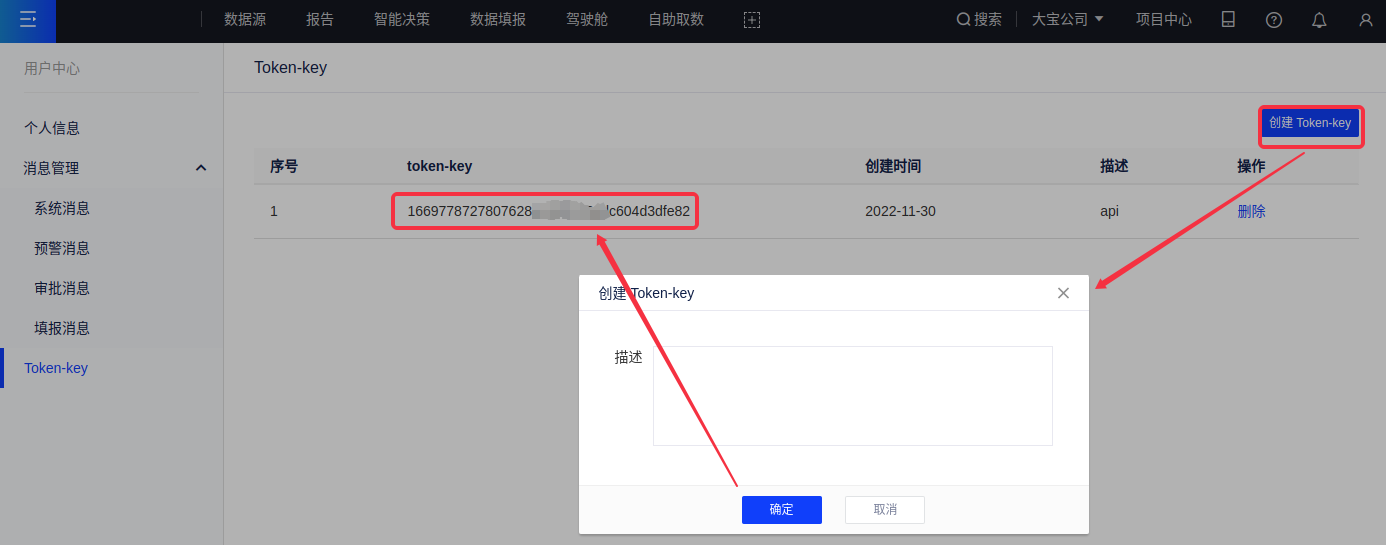Click the search magnifier icon
The image size is (1386, 545).
[x=963, y=20]
